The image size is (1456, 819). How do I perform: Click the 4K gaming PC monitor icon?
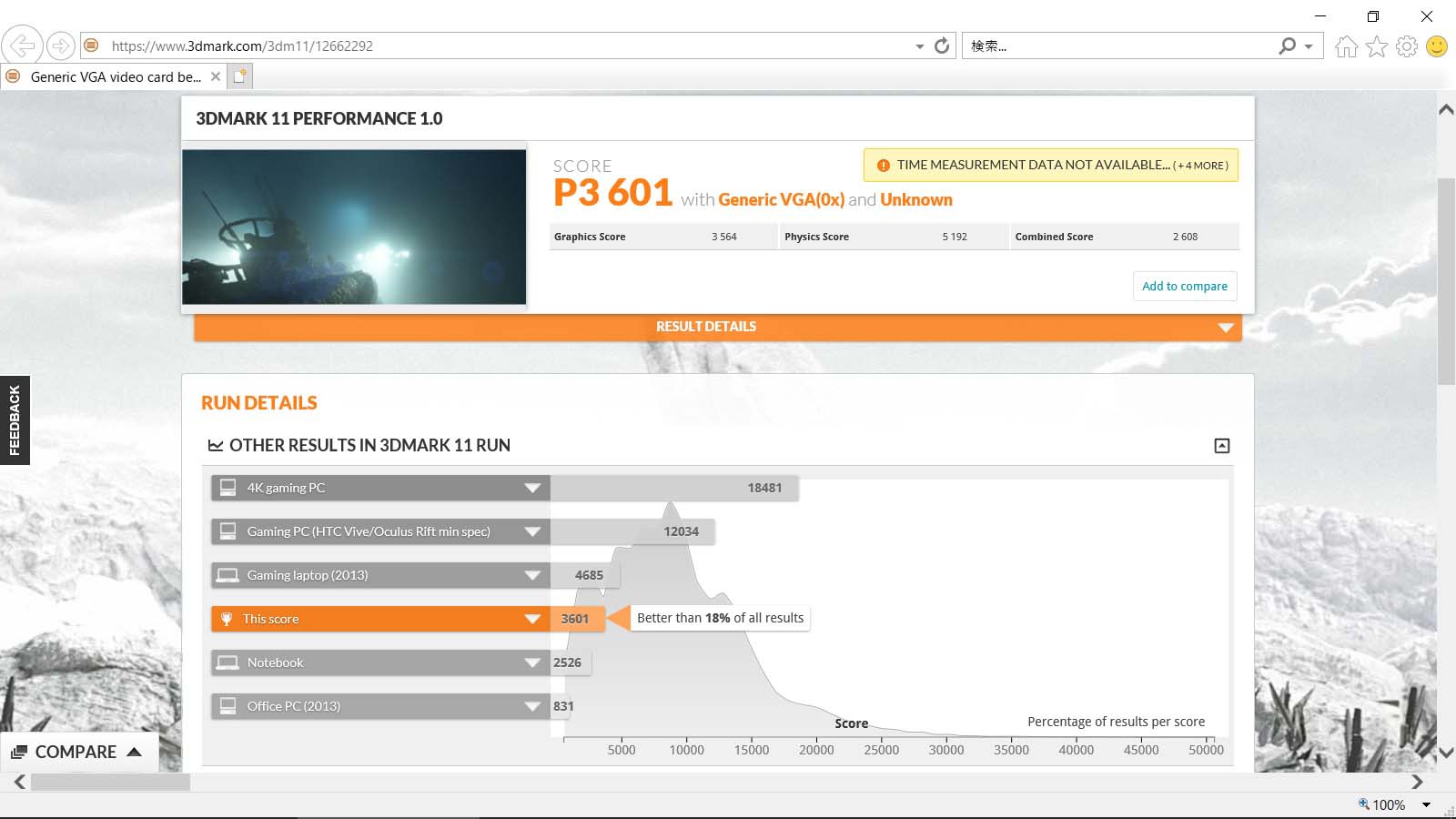(227, 488)
